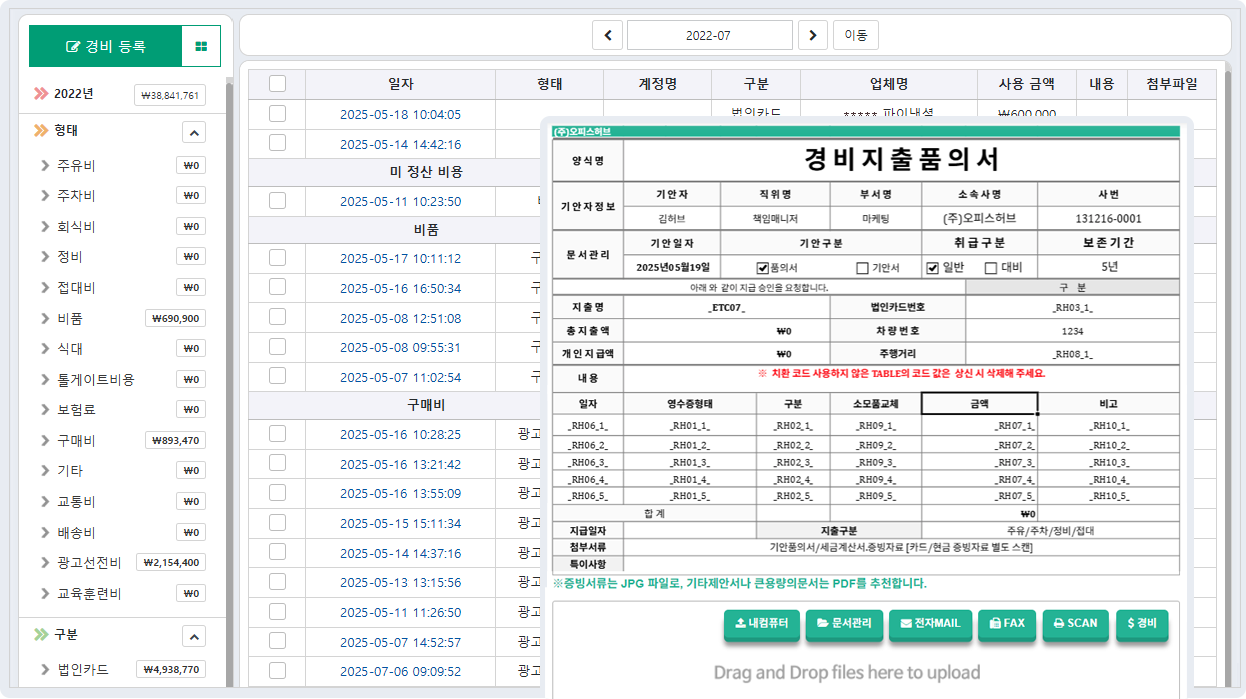Click the FAX icon button

click(1007, 624)
